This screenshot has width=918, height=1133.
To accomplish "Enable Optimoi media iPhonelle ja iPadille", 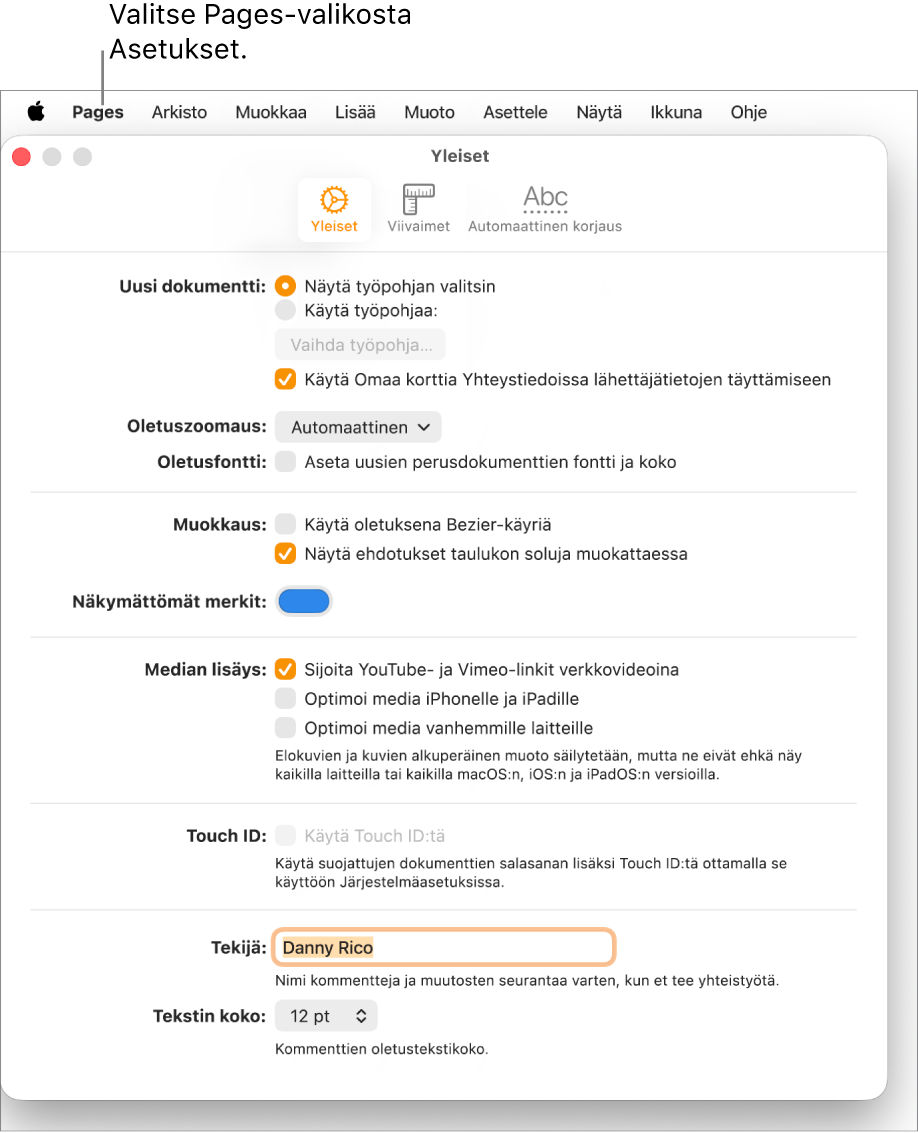I will [286, 698].
